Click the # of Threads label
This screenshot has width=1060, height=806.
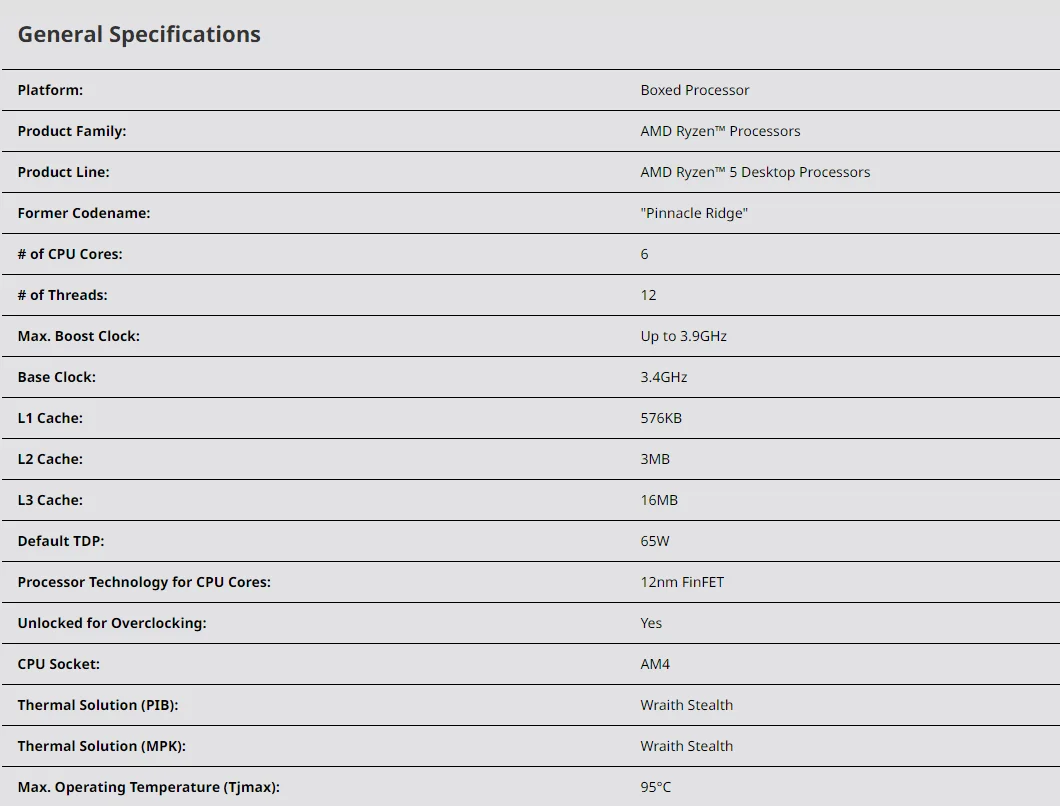[x=62, y=295]
